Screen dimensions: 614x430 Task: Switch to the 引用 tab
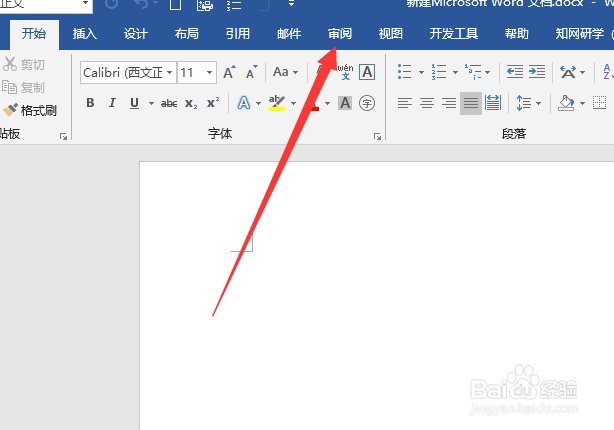(x=238, y=34)
